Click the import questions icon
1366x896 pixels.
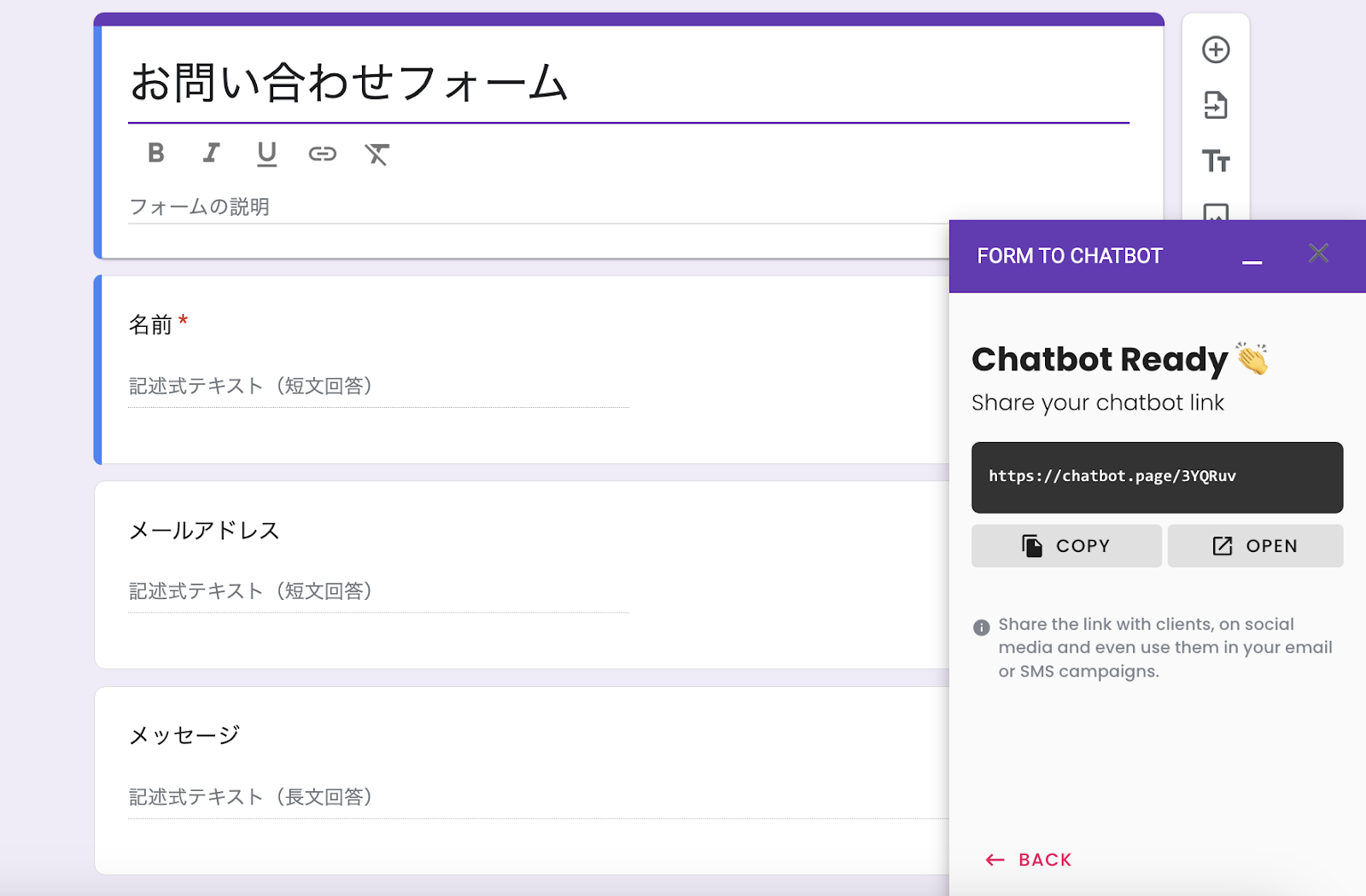point(1215,106)
